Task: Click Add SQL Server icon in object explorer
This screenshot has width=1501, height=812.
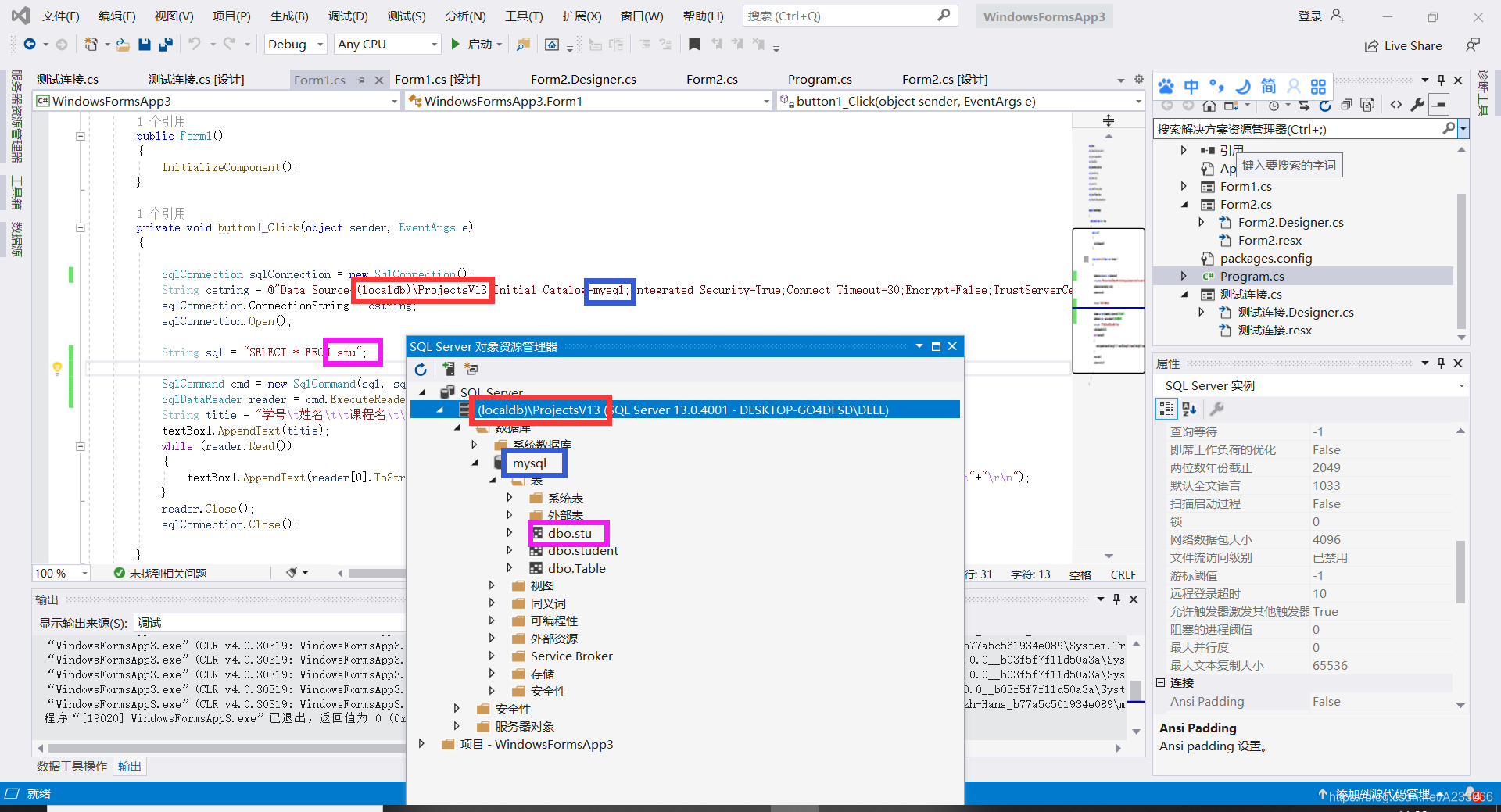Action: click(449, 369)
